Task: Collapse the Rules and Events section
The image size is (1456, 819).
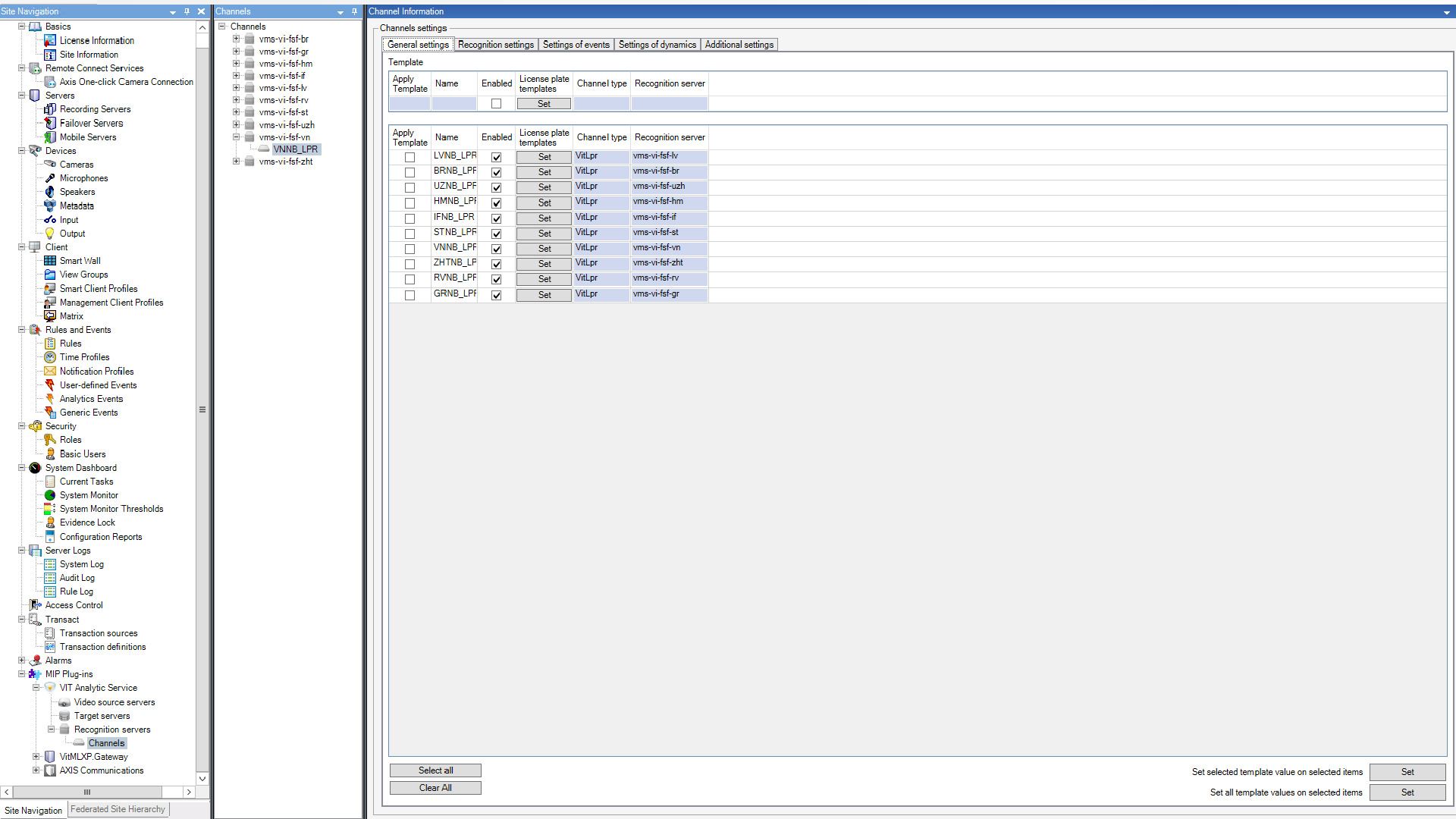Action: pos(22,330)
